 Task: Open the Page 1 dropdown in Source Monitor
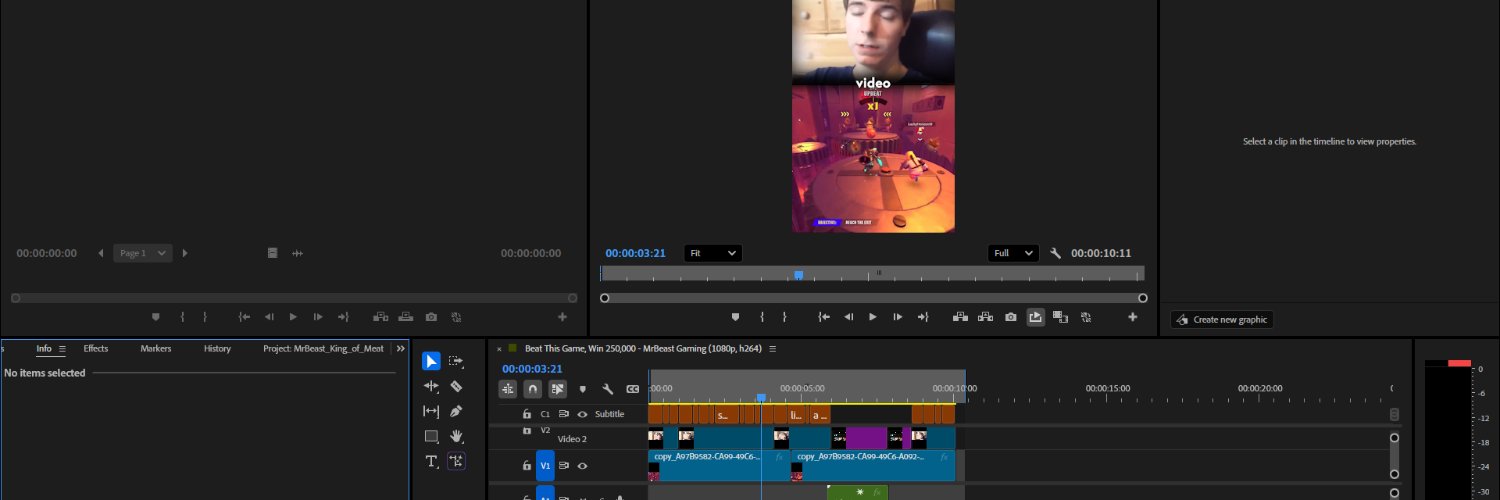143,253
